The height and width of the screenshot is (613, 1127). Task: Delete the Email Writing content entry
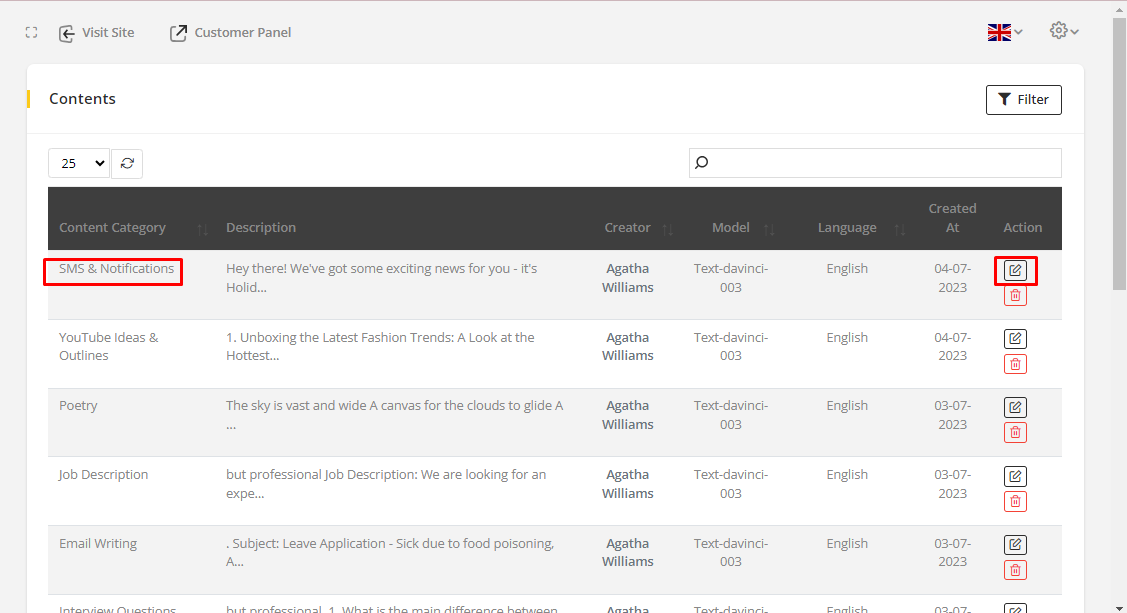click(1015, 570)
